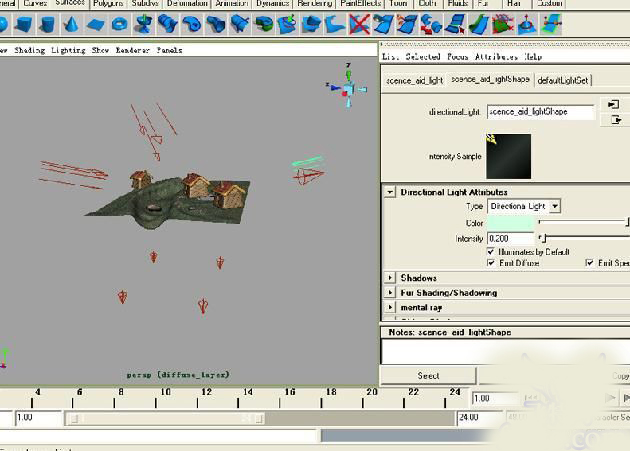Viewport: 630px width, 451px height.
Task: Click the Select button
Action: [428, 375]
